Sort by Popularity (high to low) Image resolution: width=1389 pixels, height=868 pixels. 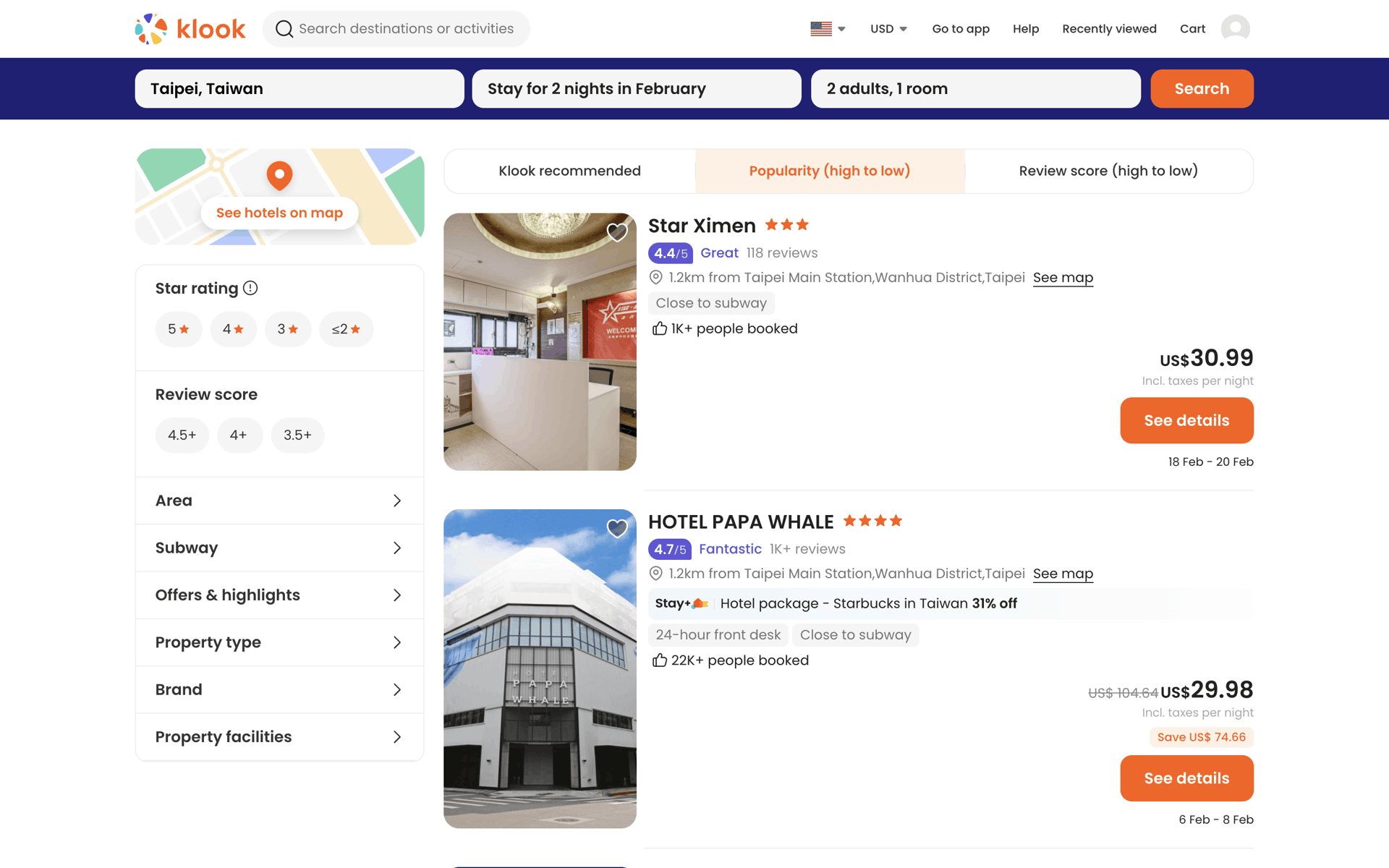pos(830,171)
